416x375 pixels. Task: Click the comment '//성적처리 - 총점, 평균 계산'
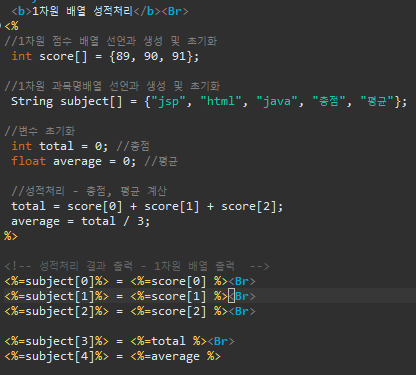[x=89, y=191]
